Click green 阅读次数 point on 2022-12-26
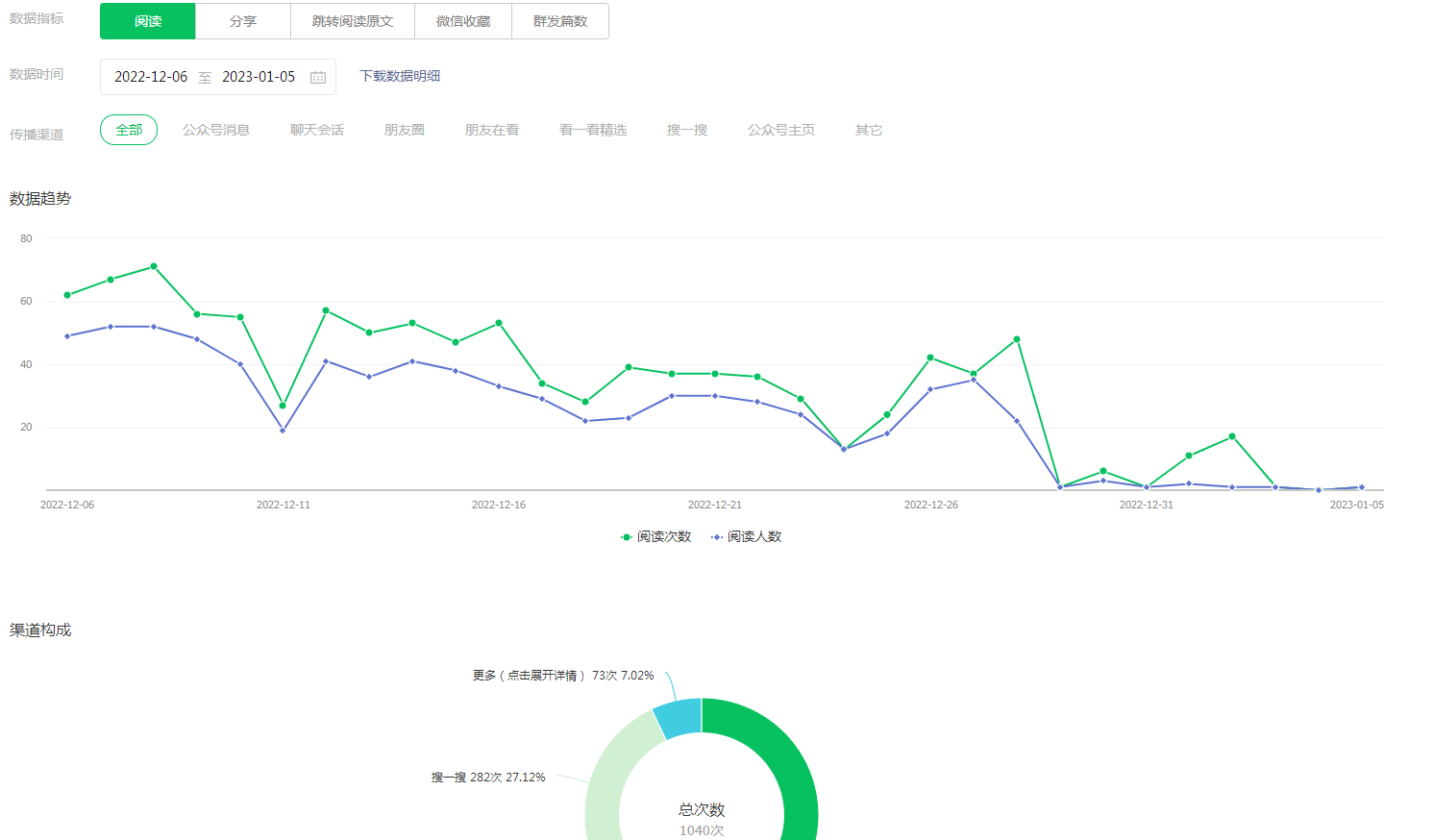 tap(930, 358)
